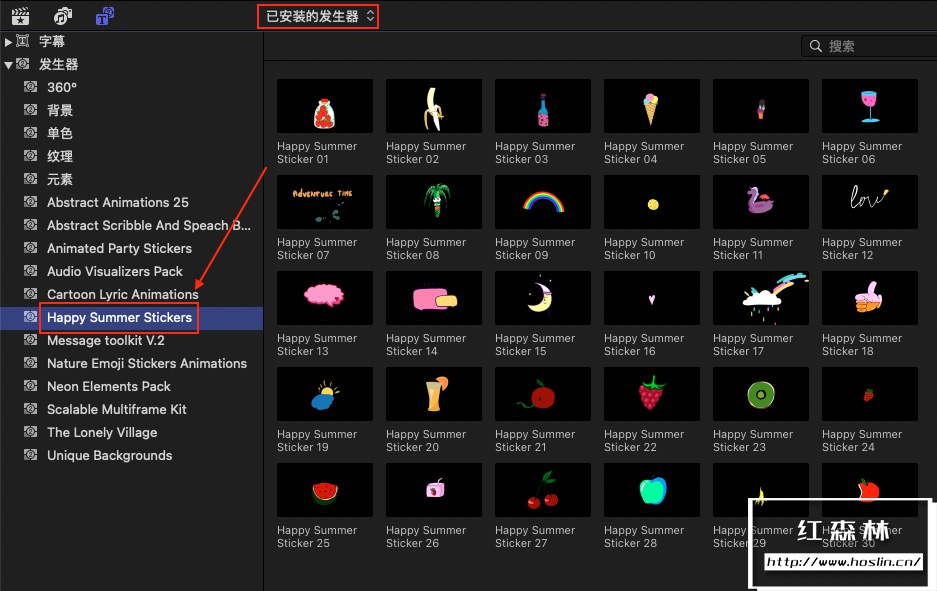
Task: Select the 纹理 generator category
Action: click(60, 157)
